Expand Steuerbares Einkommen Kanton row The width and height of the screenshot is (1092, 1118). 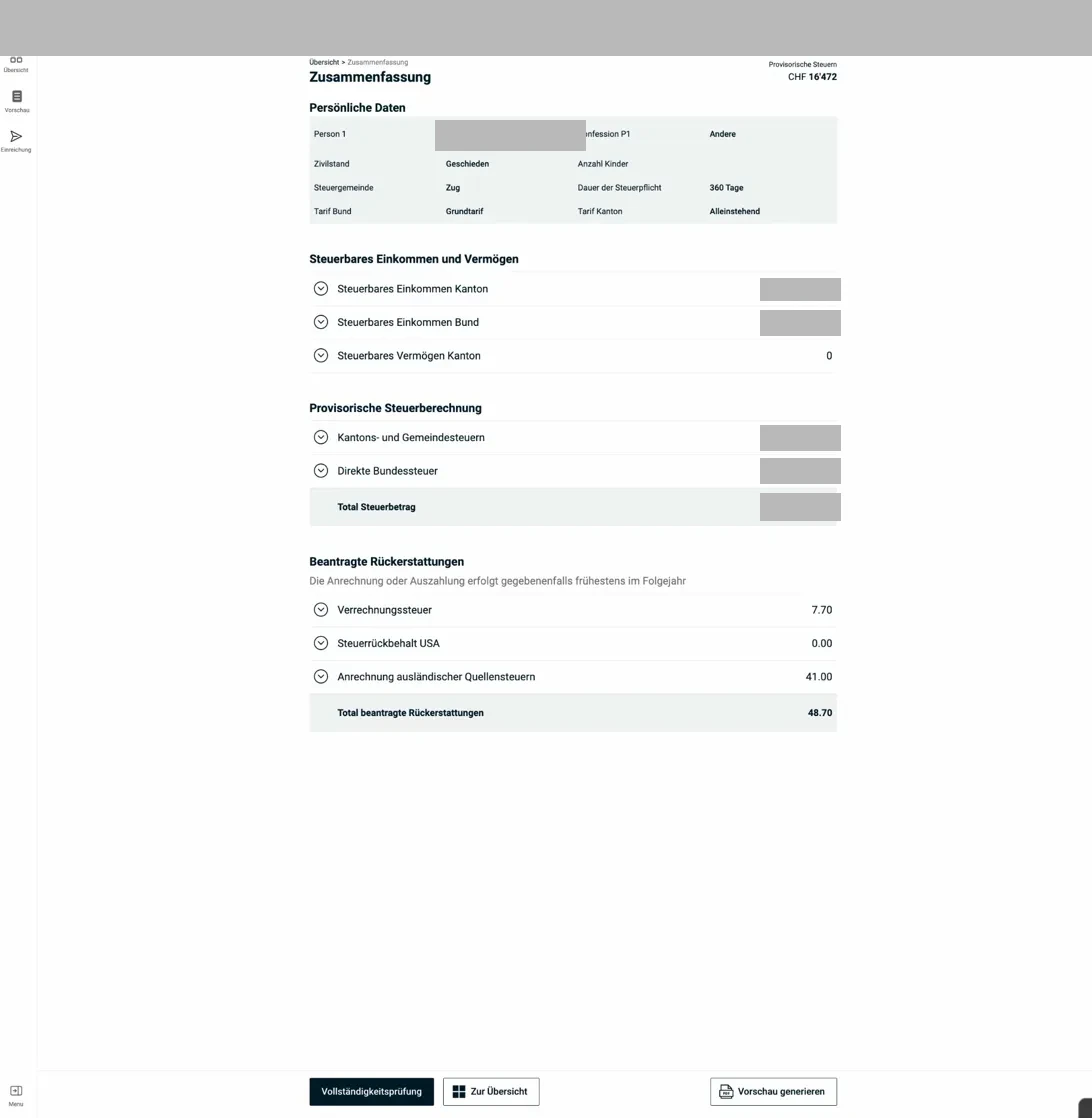[x=321, y=289]
